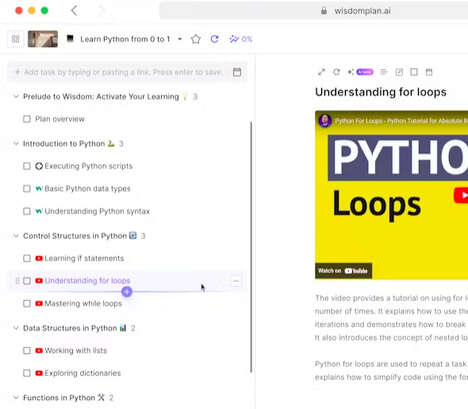Click the YouTube icon on Working with lists
The width and height of the screenshot is (468, 409).
39,351
